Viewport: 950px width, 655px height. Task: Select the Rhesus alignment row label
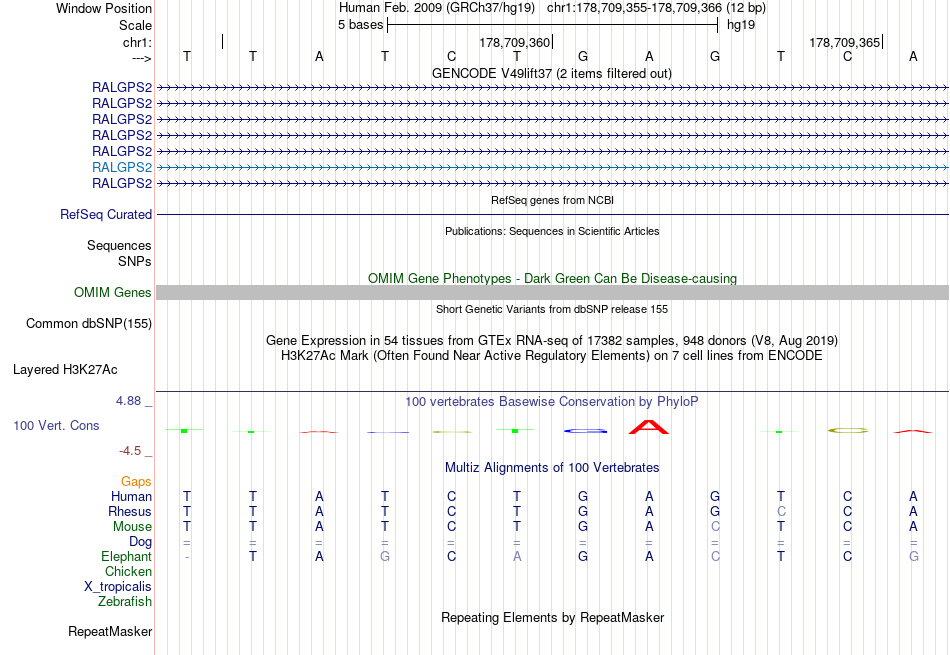click(x=130, y=511)
